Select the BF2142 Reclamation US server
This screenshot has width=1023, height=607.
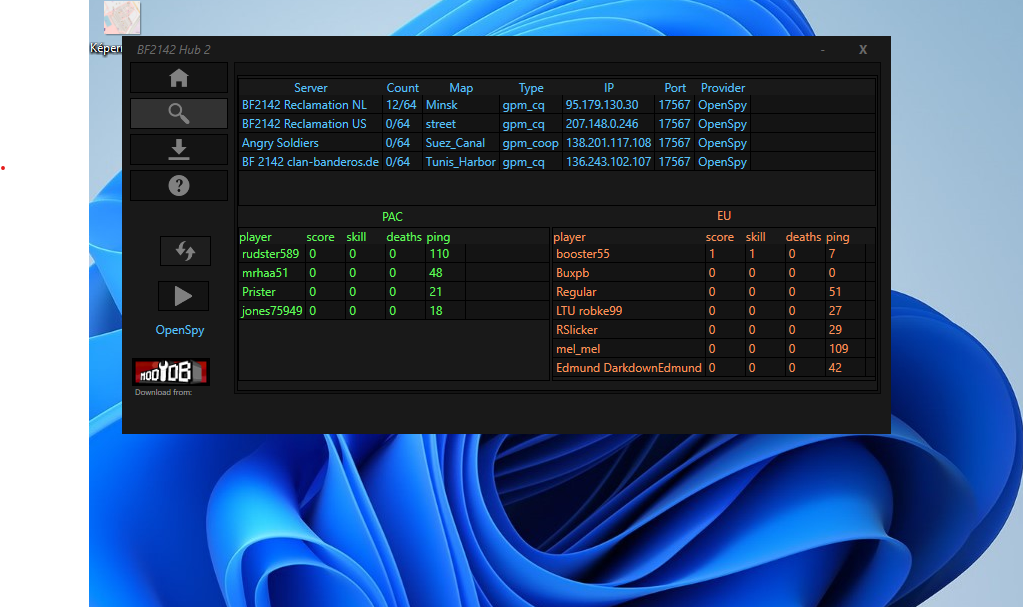304,123
